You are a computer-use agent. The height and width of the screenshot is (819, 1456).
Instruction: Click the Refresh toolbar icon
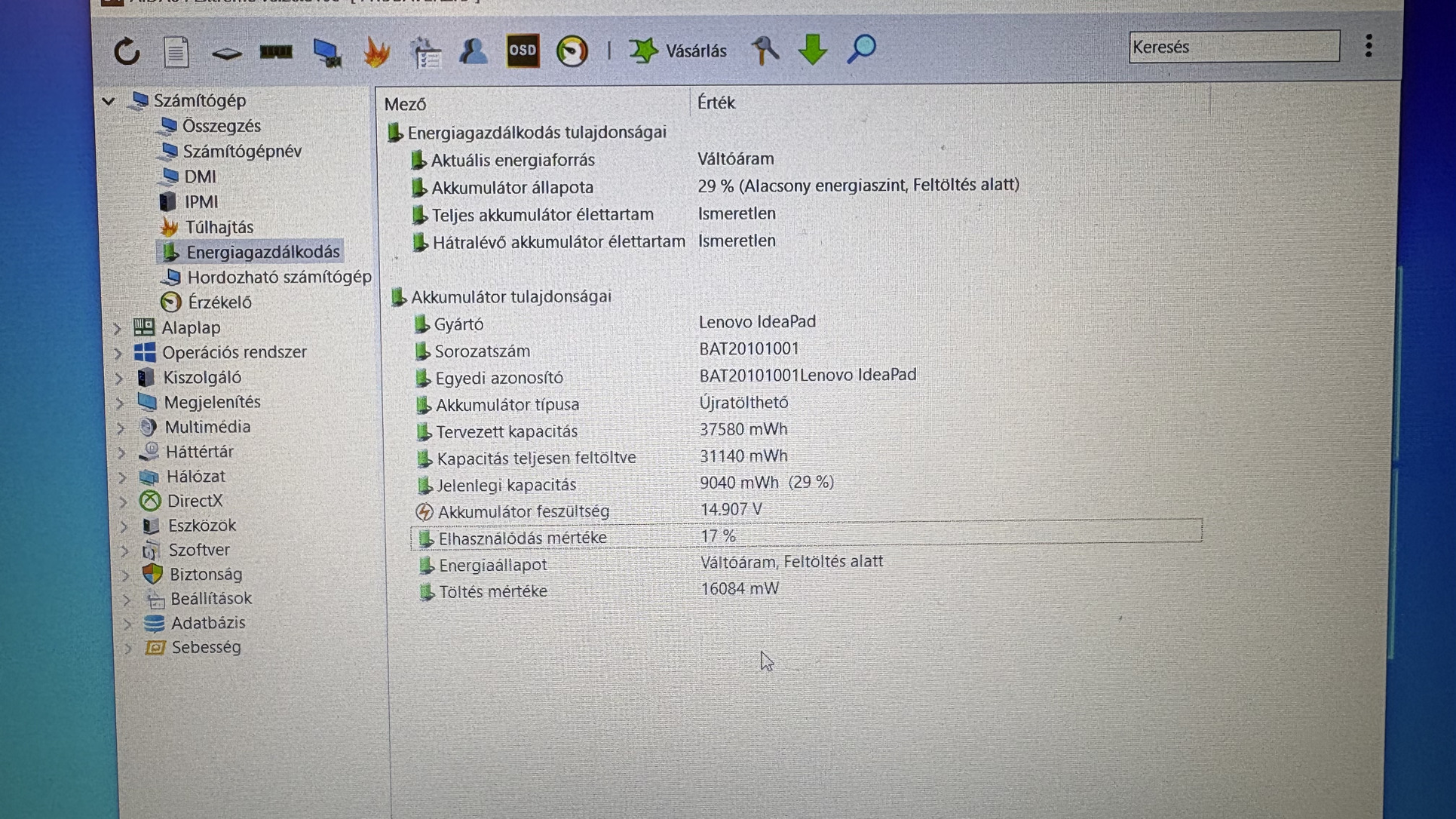coord(127,51)
